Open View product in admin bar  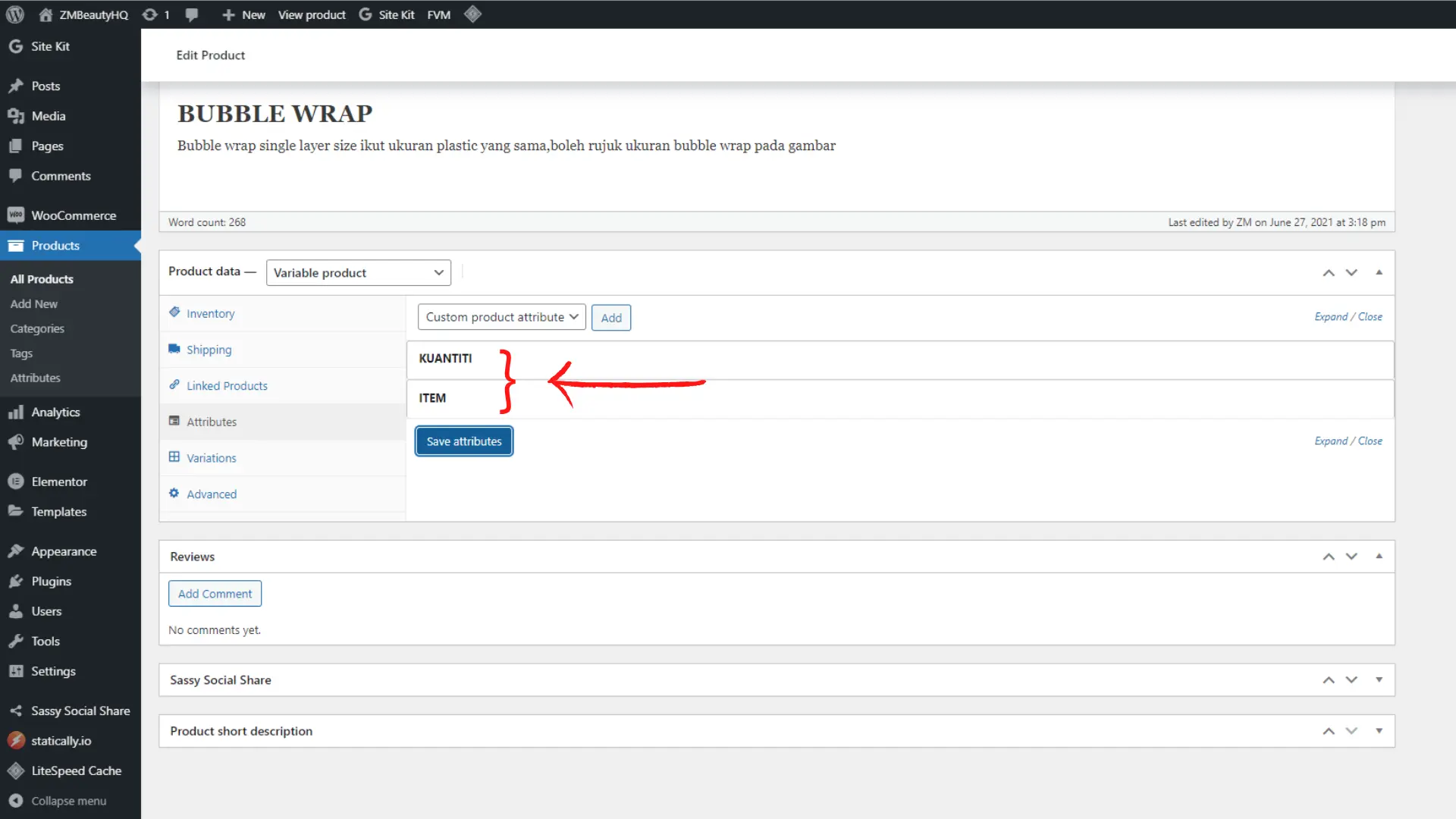tap(312, 14)
